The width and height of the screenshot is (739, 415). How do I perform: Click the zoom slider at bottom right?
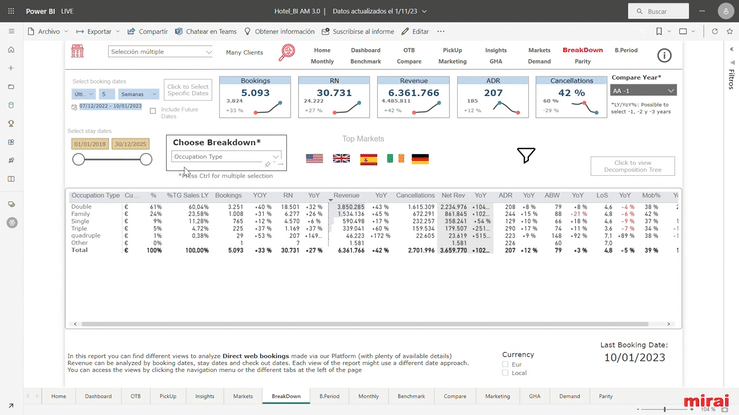tap(665, 409)
